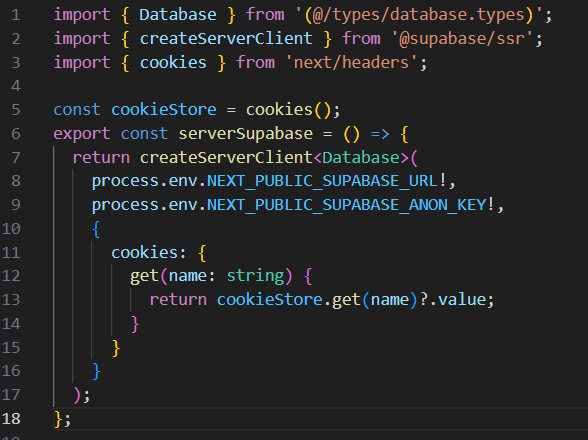Click the '@supabase/ssr' module string

click(x=462, y=39)
